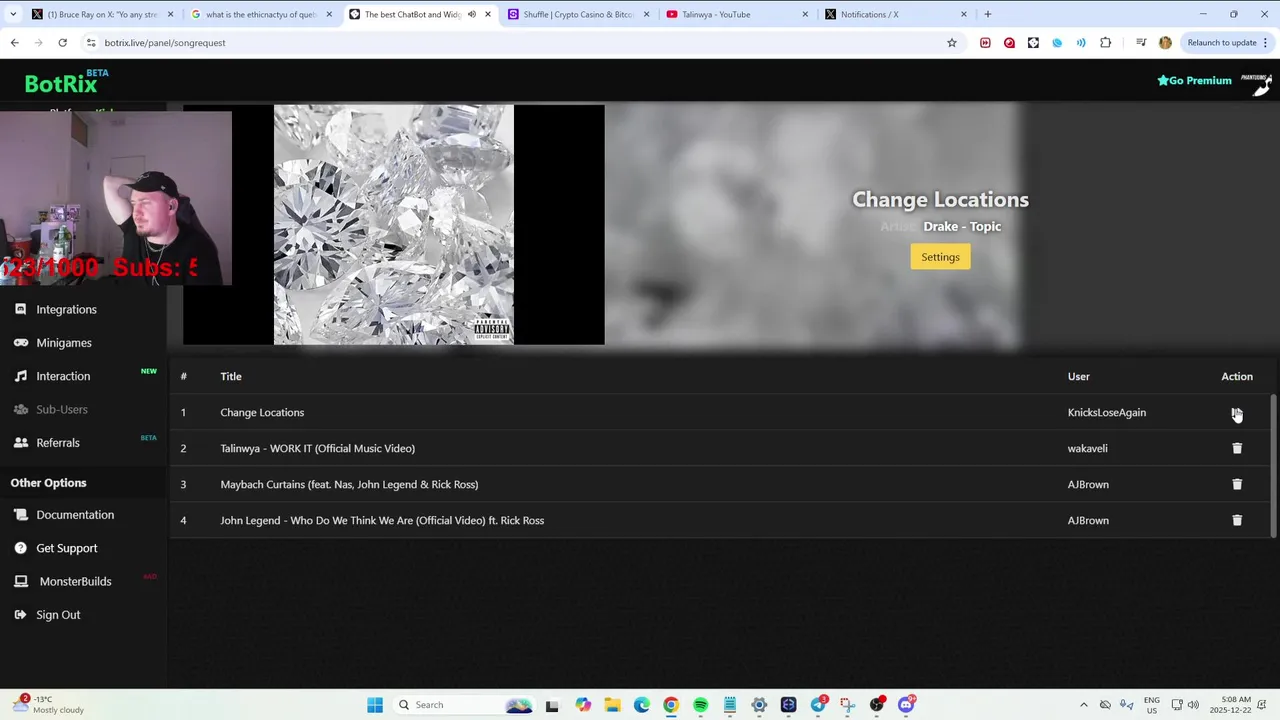Delete the Talinwya WORK IT request
The image size is (1280, 720).
(x=1237, y=448)
